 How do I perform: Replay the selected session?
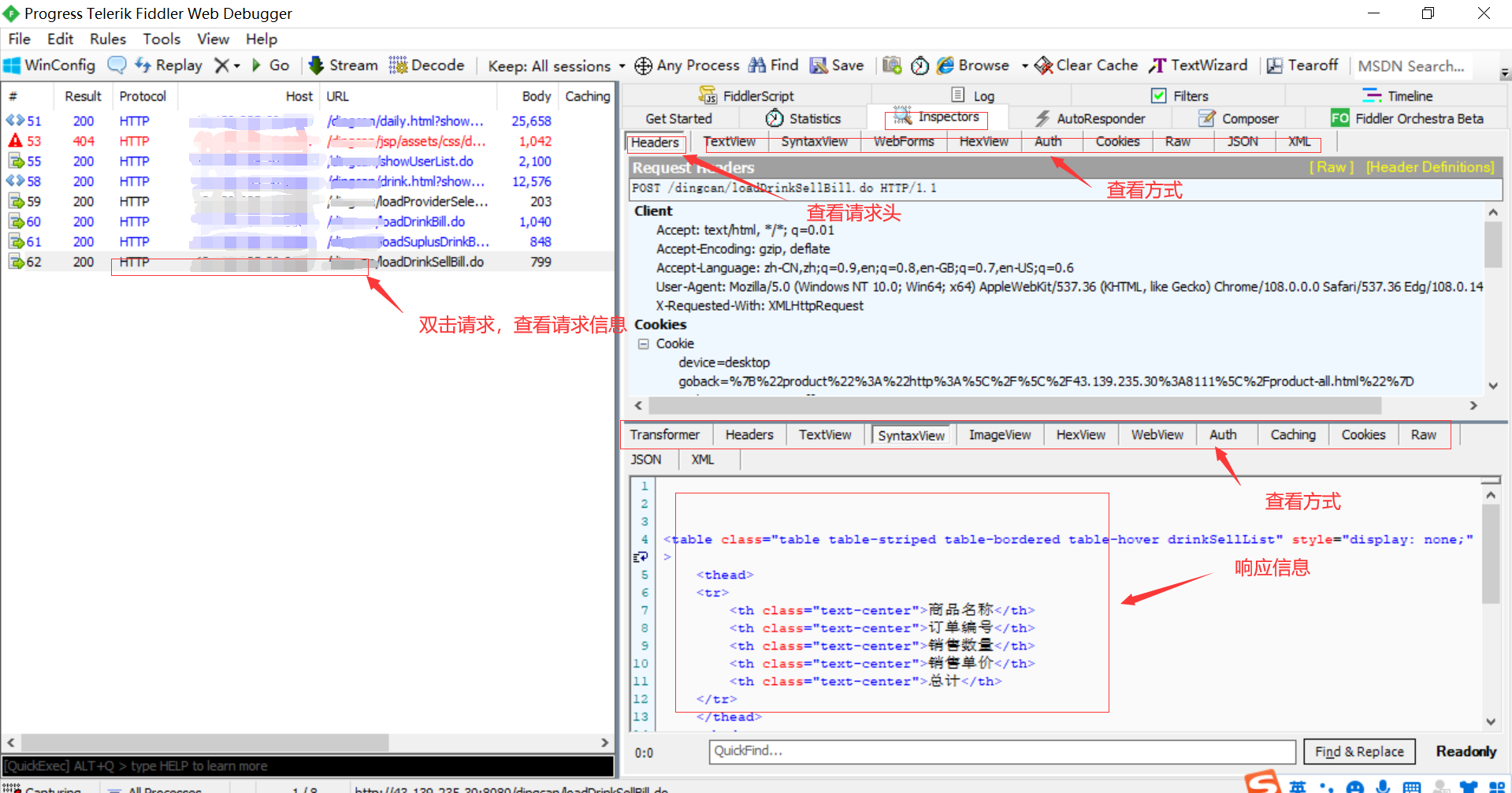tap(169, 65)
